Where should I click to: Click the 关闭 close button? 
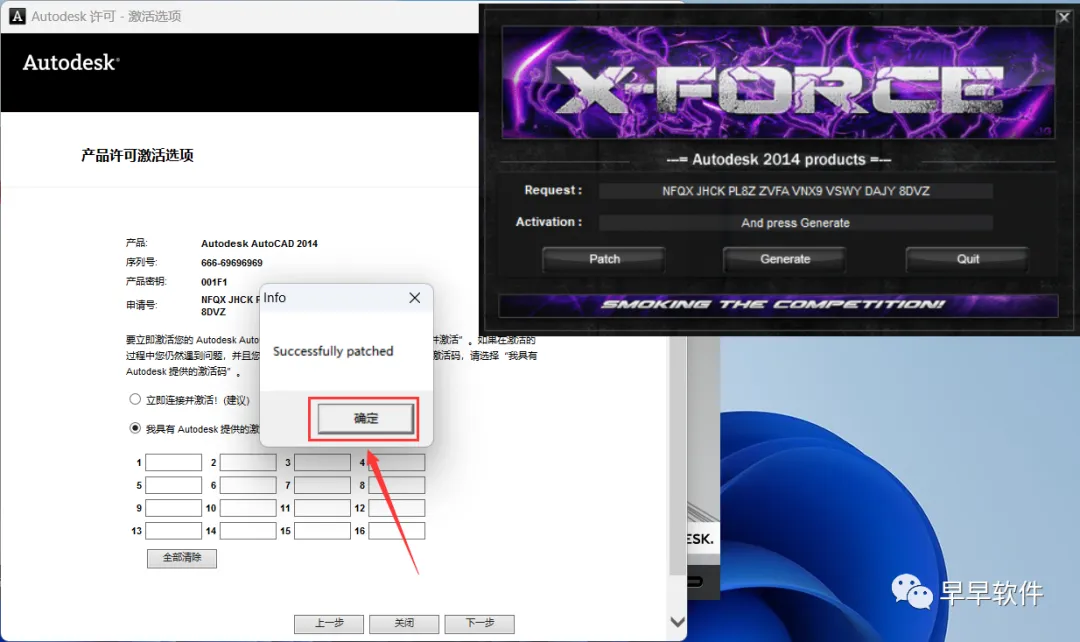[x=404, y=623]
